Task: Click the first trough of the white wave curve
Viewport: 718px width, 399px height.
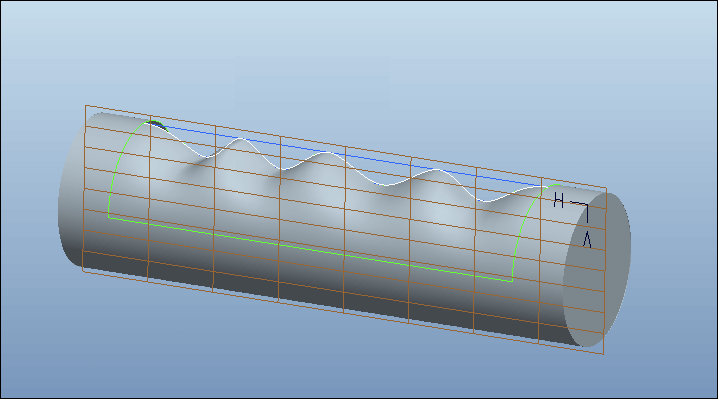Action: (207, 157)
